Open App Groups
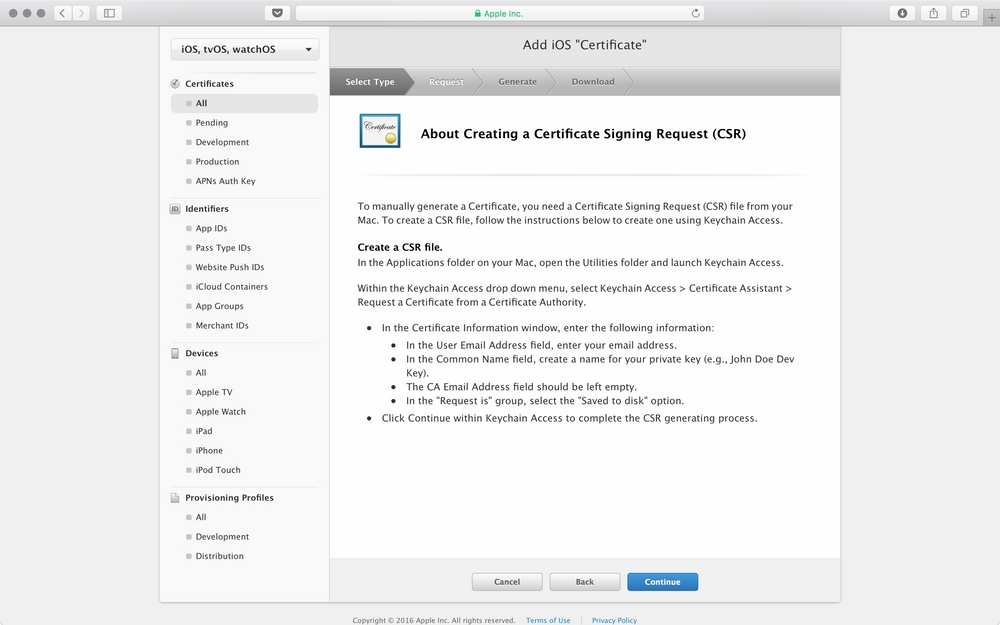Screen dimensions: 1000x625 [x=219, y=306]
